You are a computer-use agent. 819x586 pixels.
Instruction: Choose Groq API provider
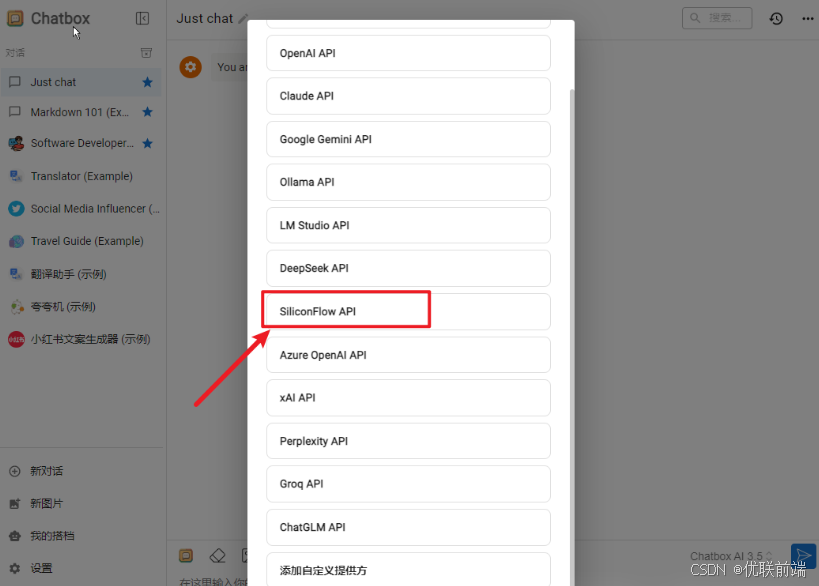(408, 484)
